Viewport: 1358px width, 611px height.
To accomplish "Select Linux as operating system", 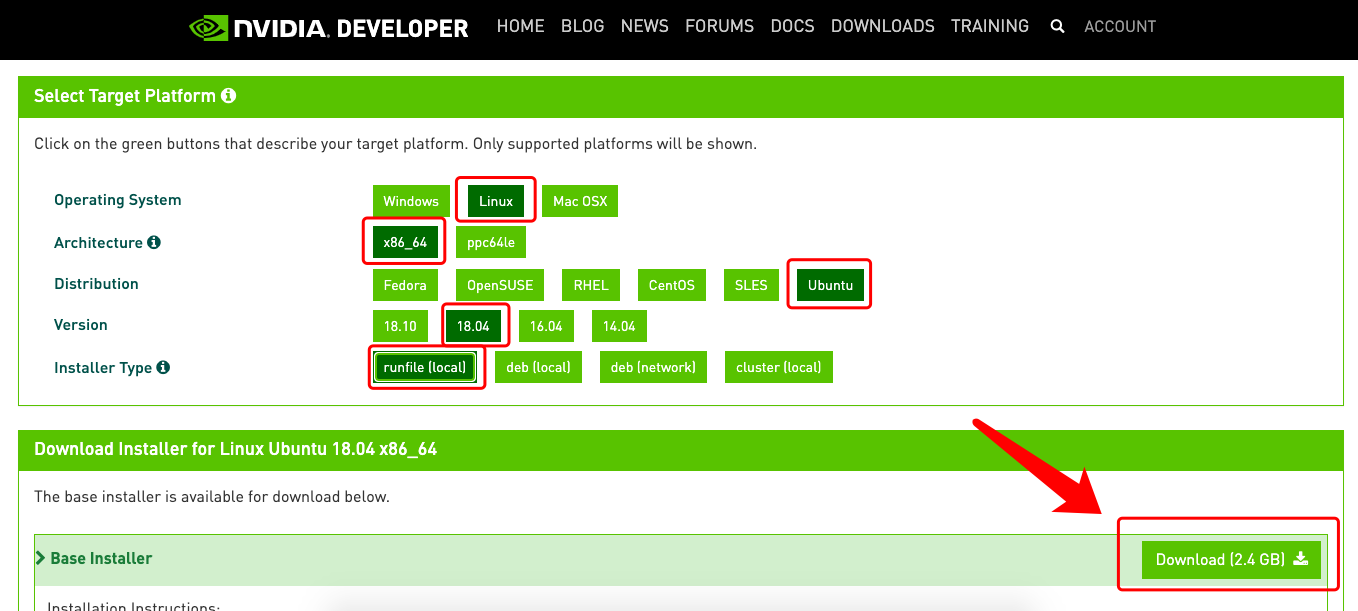I will (496, 201).
